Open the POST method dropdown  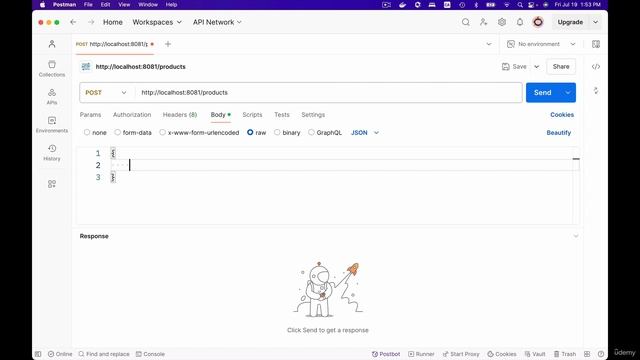coord(106,93)
